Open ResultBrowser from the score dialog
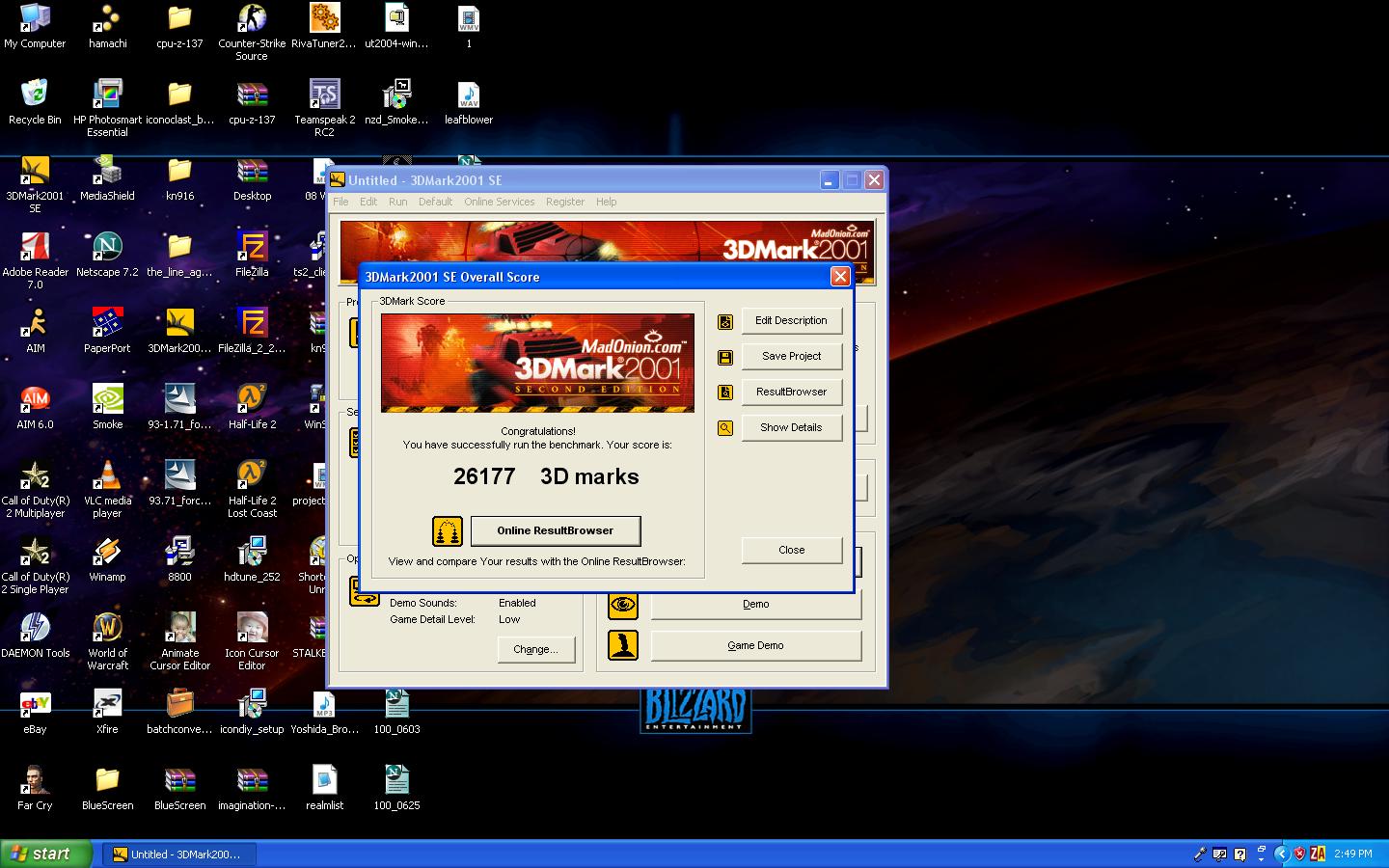1389x868 pixels. click(791, 392)
